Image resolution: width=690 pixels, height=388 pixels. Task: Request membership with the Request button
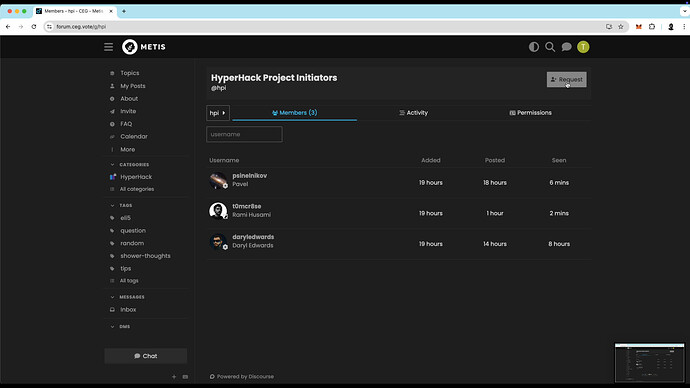click(x=566, y=80)
